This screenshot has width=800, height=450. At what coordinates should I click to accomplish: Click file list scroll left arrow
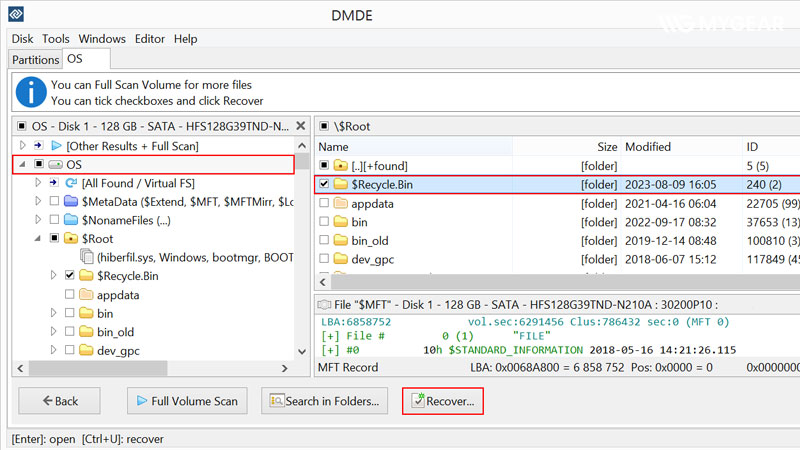pyautogui.click(x=323, y=282)
